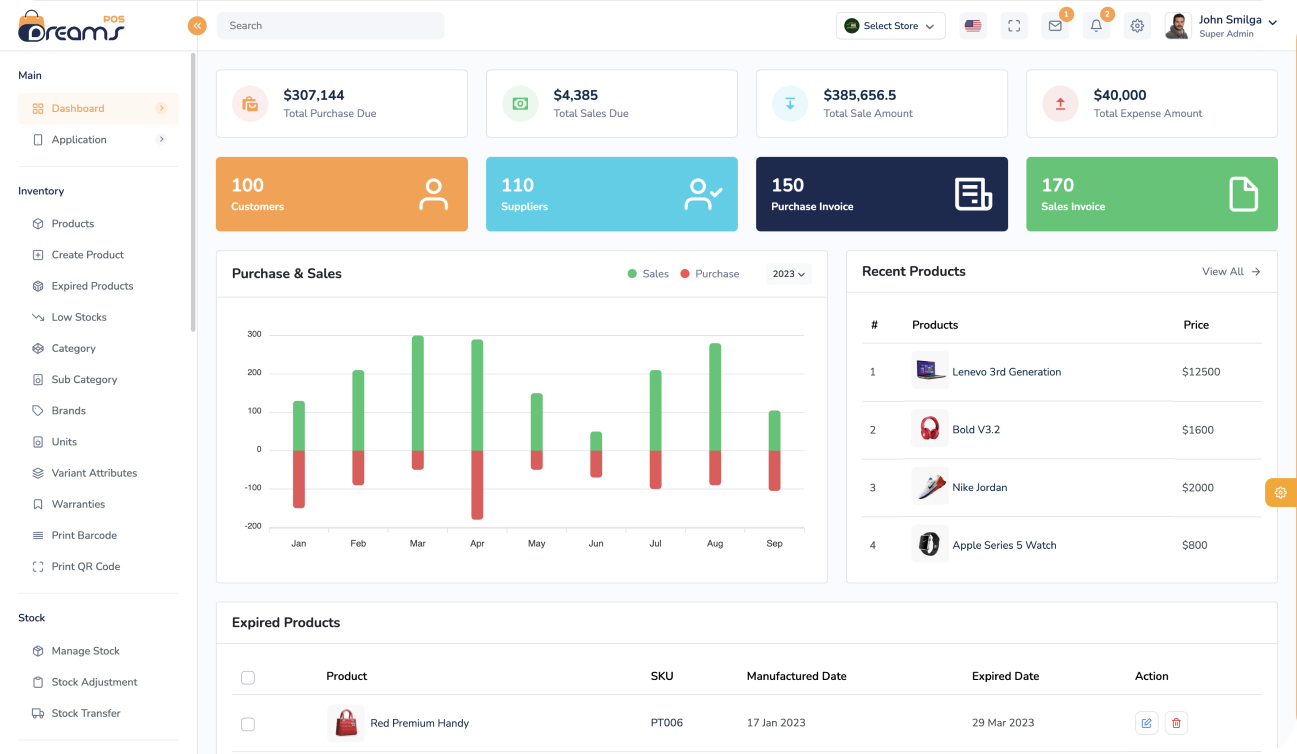Go to Print Barcode menu item
This screenshot has width=1297, height=754.
[x=84, y=535]
